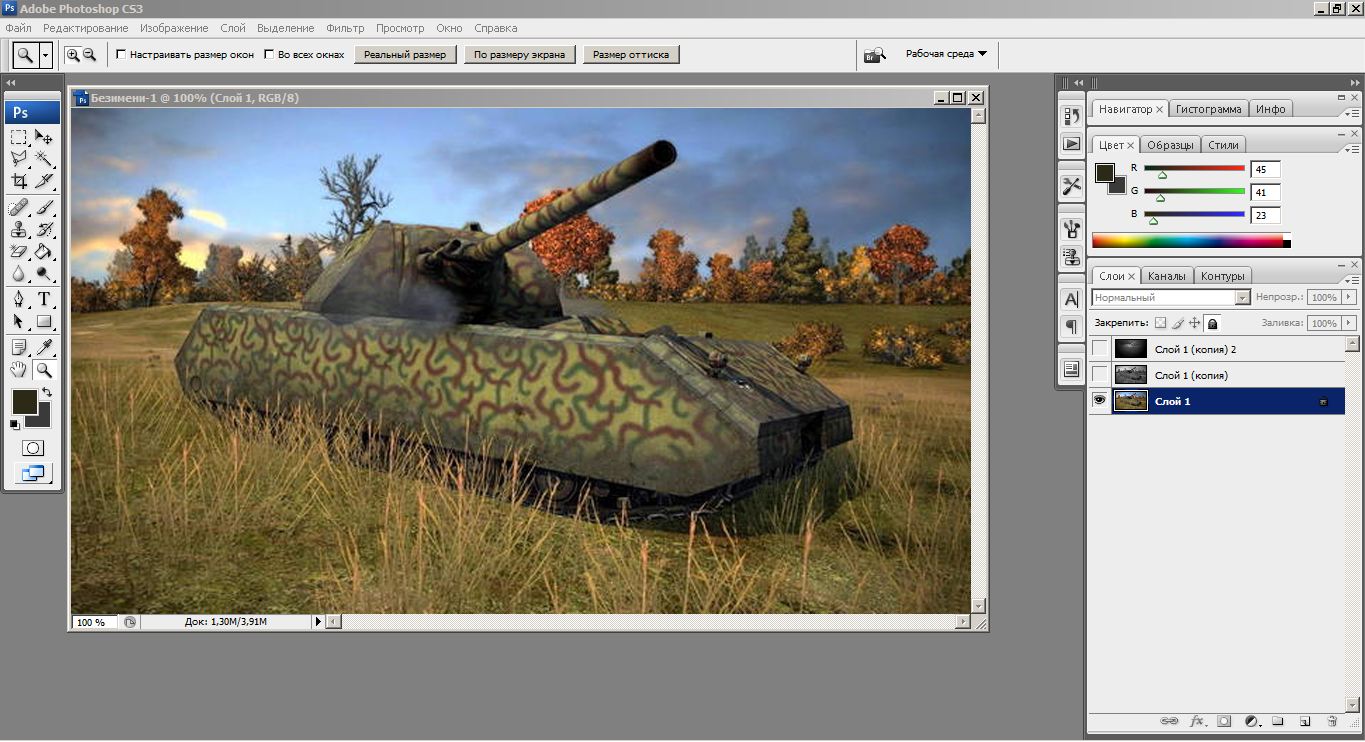Switch to the Гистограмма tab
Viewport: 1365px width, 742px height.
coord(1209,109)
